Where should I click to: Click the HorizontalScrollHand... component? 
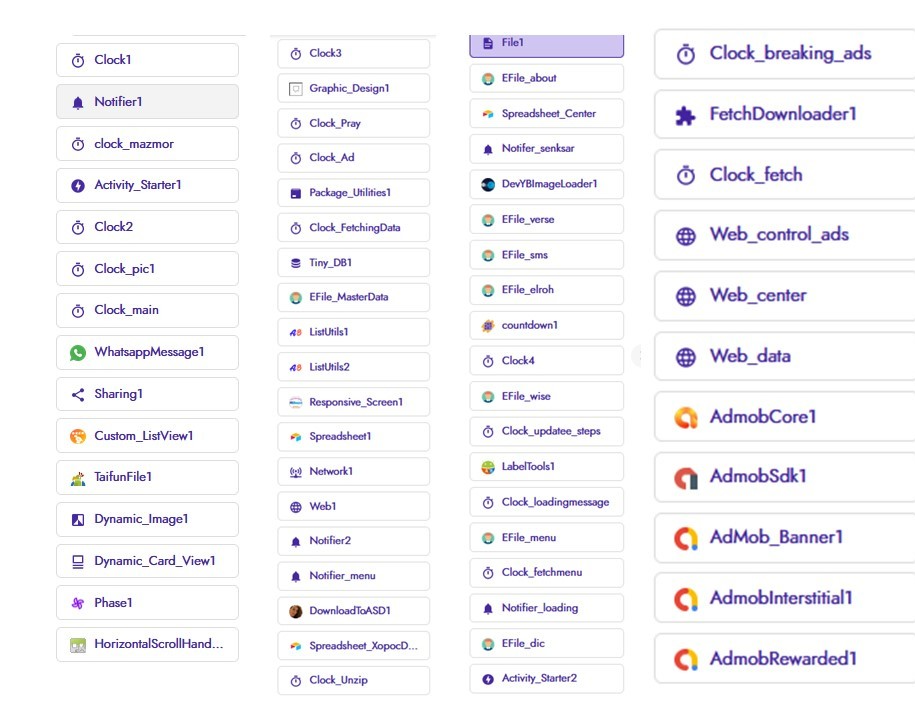[x=148, y=644]
